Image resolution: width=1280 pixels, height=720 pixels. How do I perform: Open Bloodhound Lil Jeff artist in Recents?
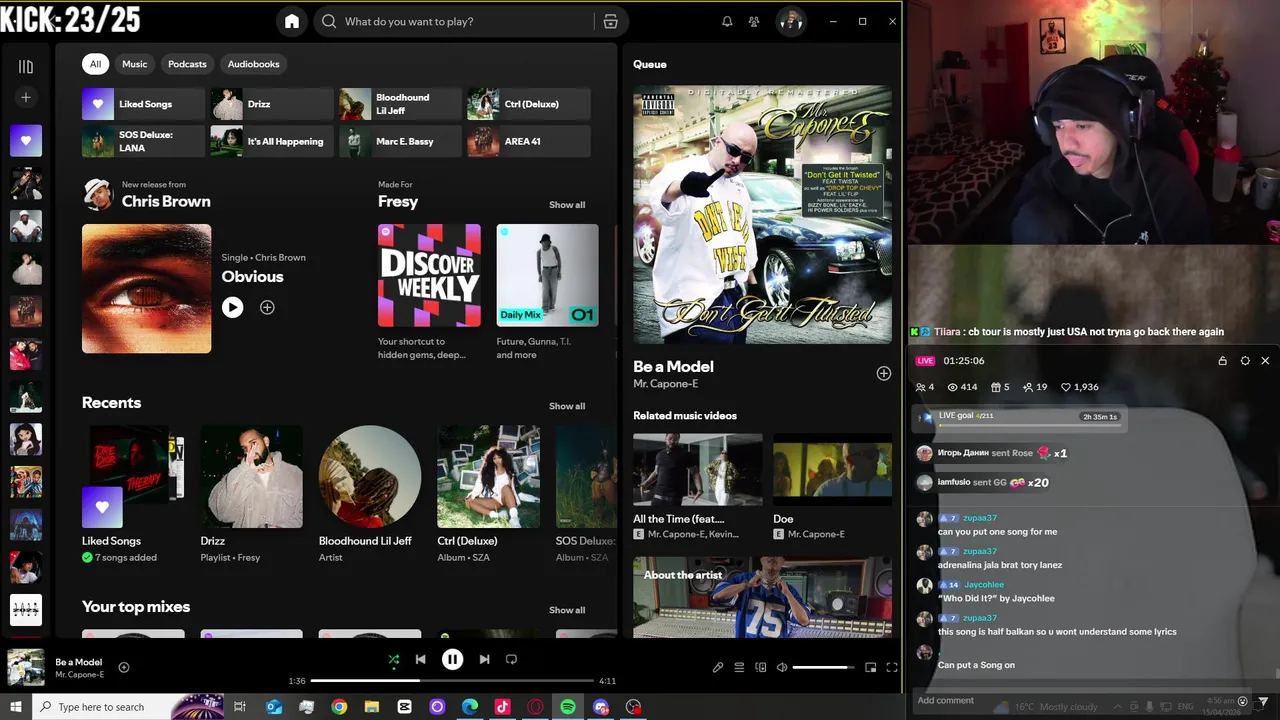pyautogui.click(x=370, y=477)
